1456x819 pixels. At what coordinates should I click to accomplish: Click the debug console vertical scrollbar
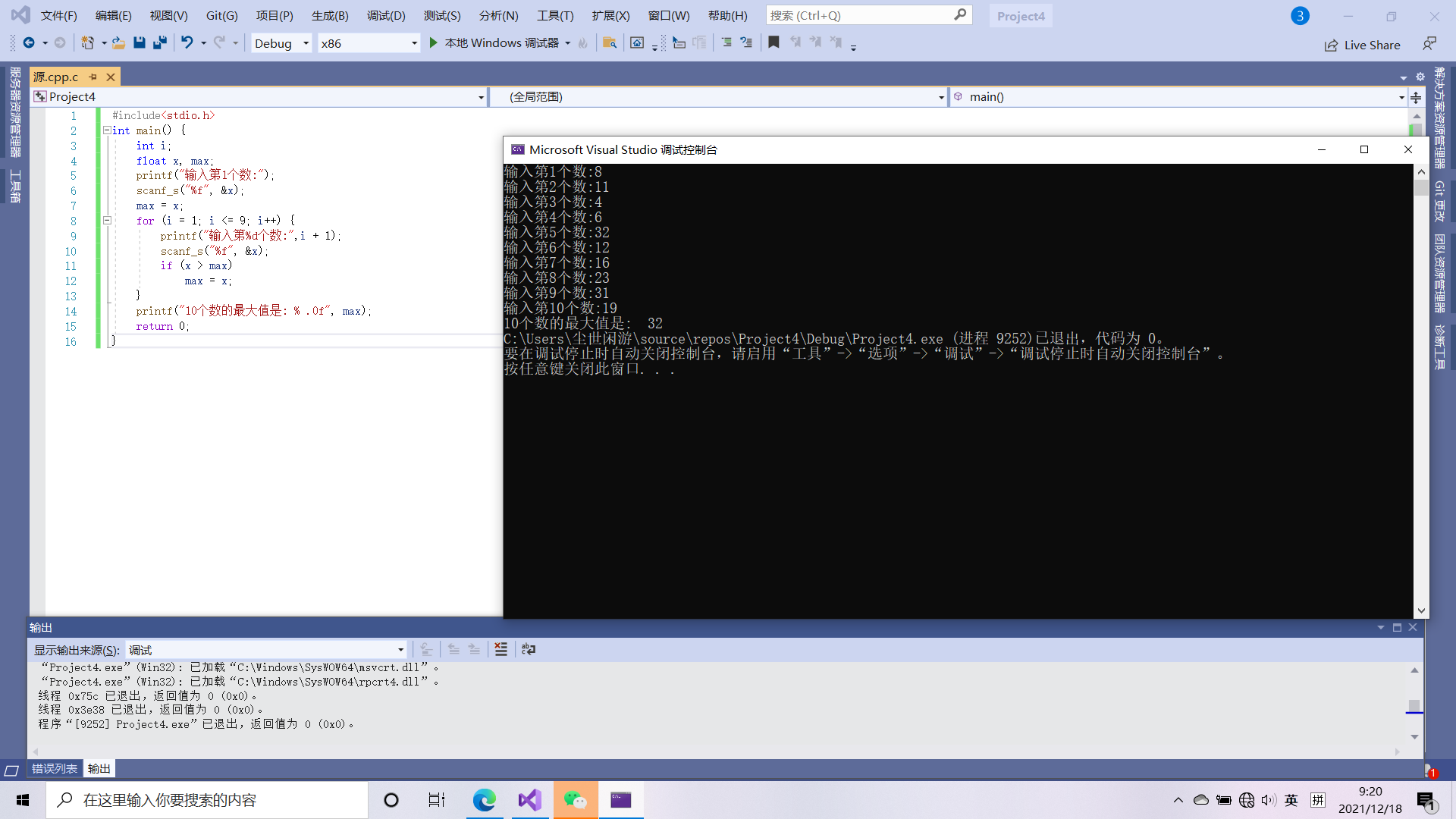1421,379
